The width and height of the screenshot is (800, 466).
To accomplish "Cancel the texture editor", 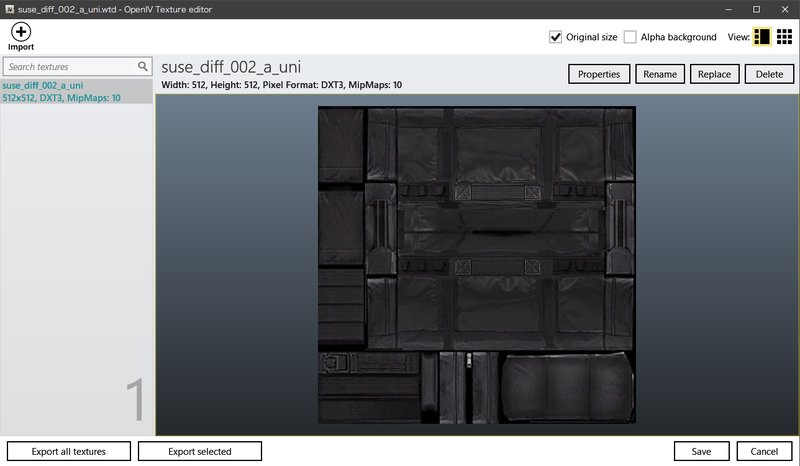I will pyautogui.click(x=764, y=451).
